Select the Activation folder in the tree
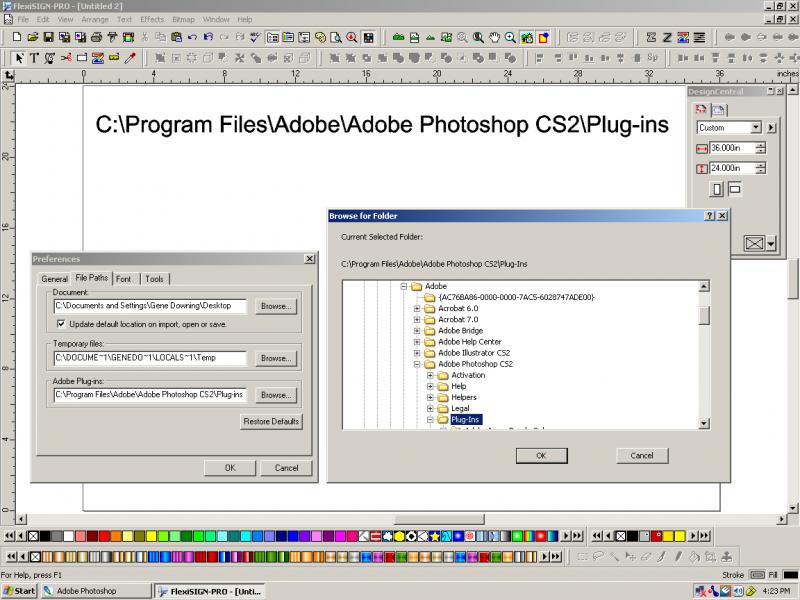 tap(468, 375)
